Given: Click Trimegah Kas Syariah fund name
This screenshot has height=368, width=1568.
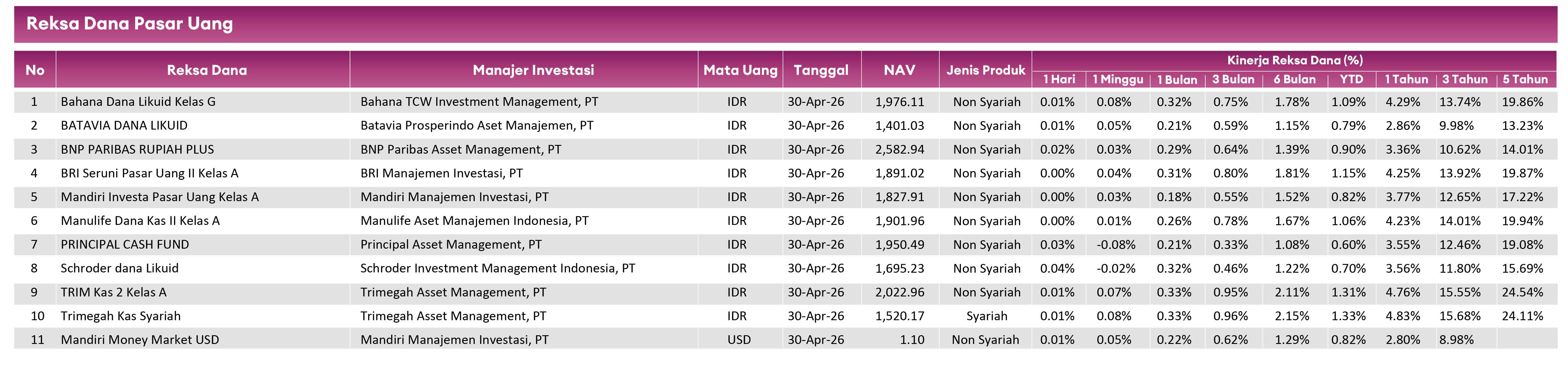Looking at the screenshot, I should tap(121, 316).
